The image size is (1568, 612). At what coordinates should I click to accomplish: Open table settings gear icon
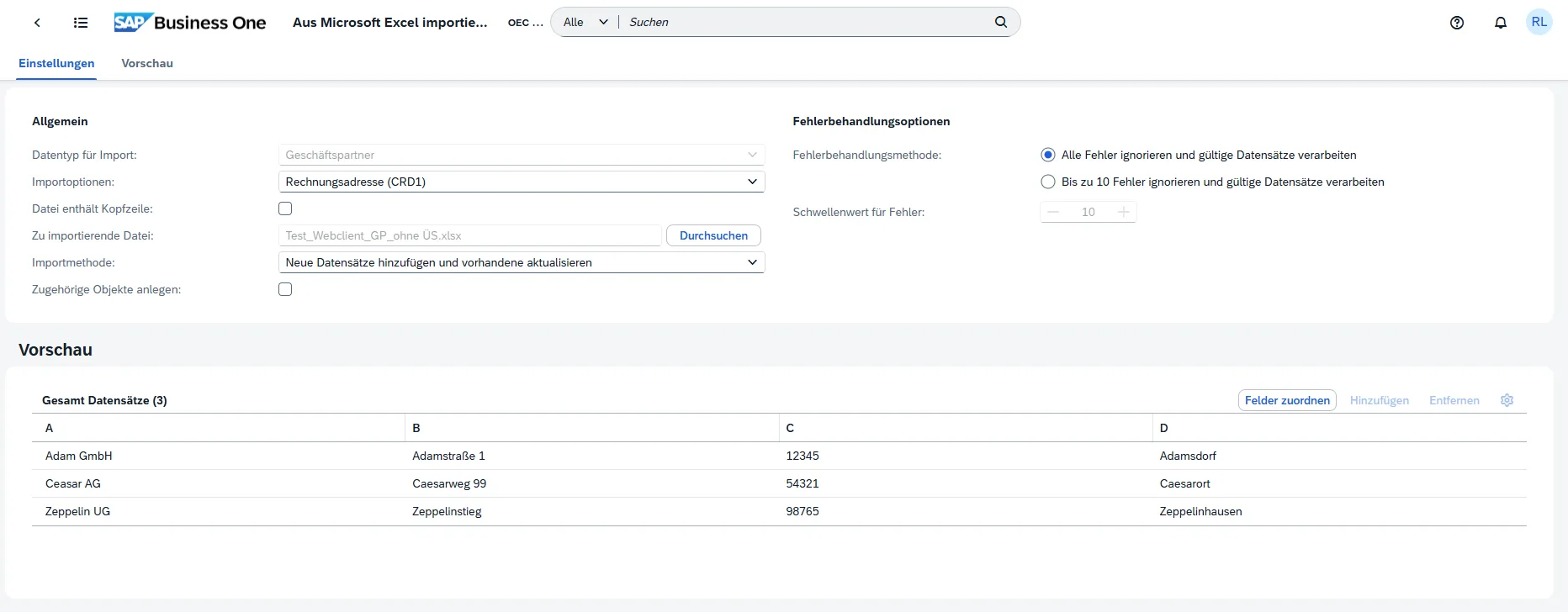tap(1507, 400)
